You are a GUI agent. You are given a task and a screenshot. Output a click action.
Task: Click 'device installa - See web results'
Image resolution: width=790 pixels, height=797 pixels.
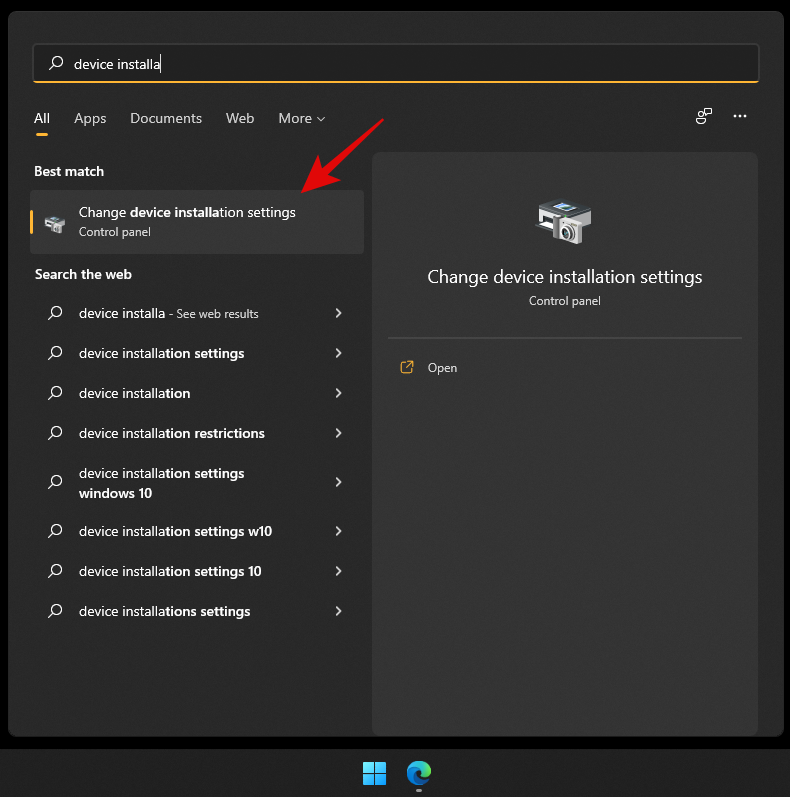point(168,313)
